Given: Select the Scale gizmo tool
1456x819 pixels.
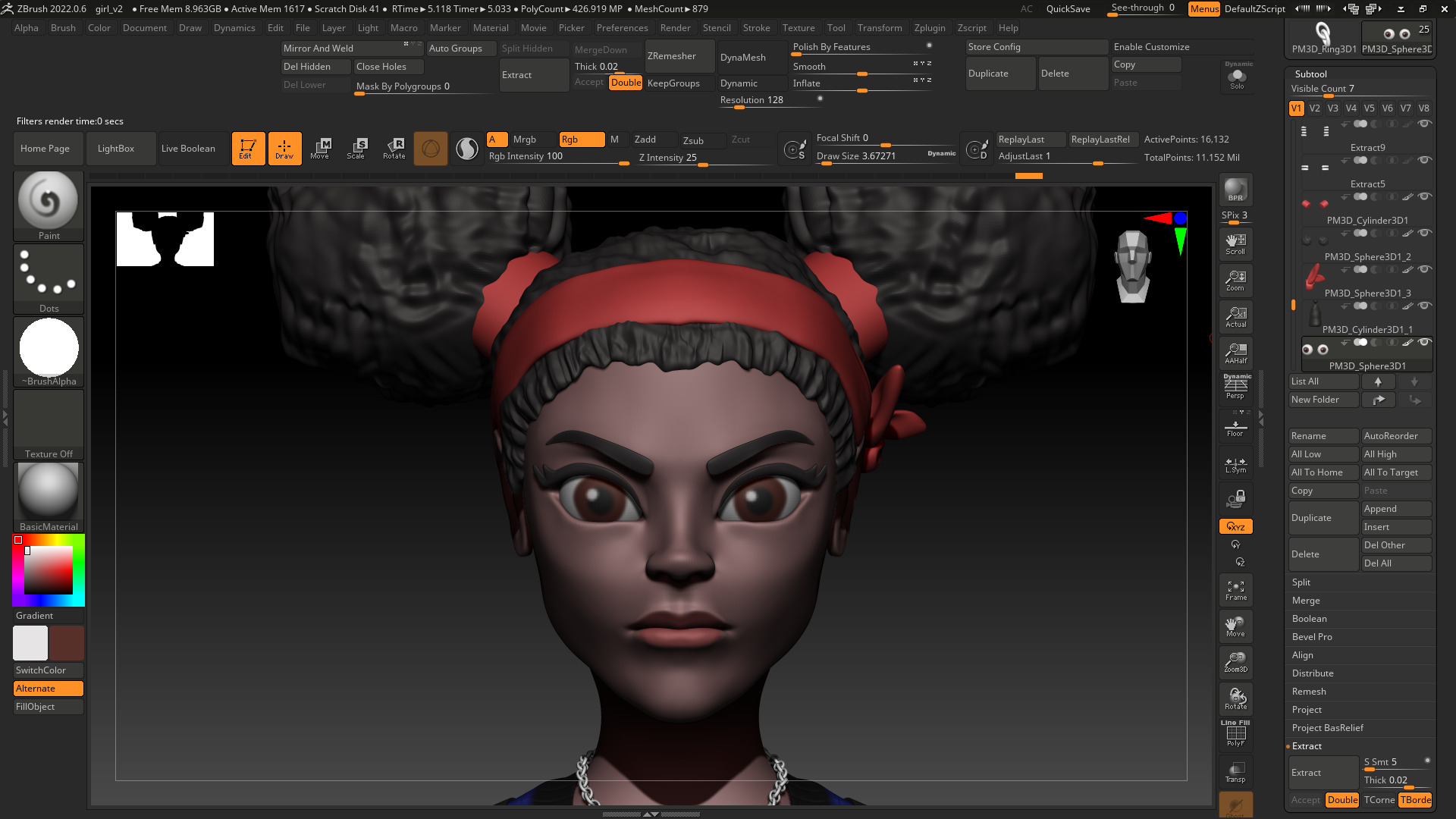Looking at the screenshot, I should (x=356, y=148).
